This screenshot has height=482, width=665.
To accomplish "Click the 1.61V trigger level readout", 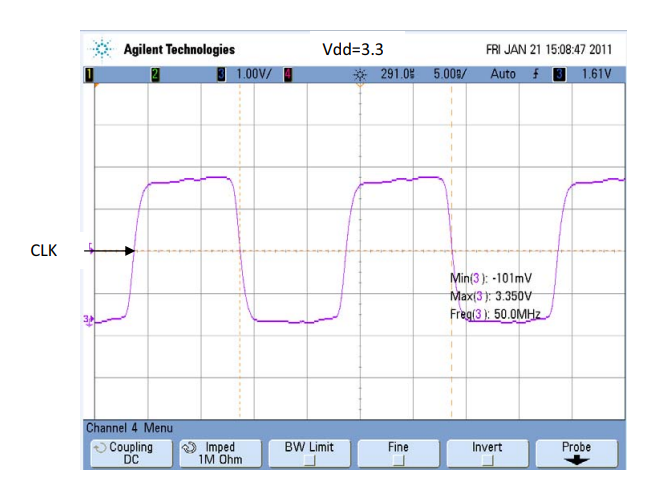I will point(597,74).
